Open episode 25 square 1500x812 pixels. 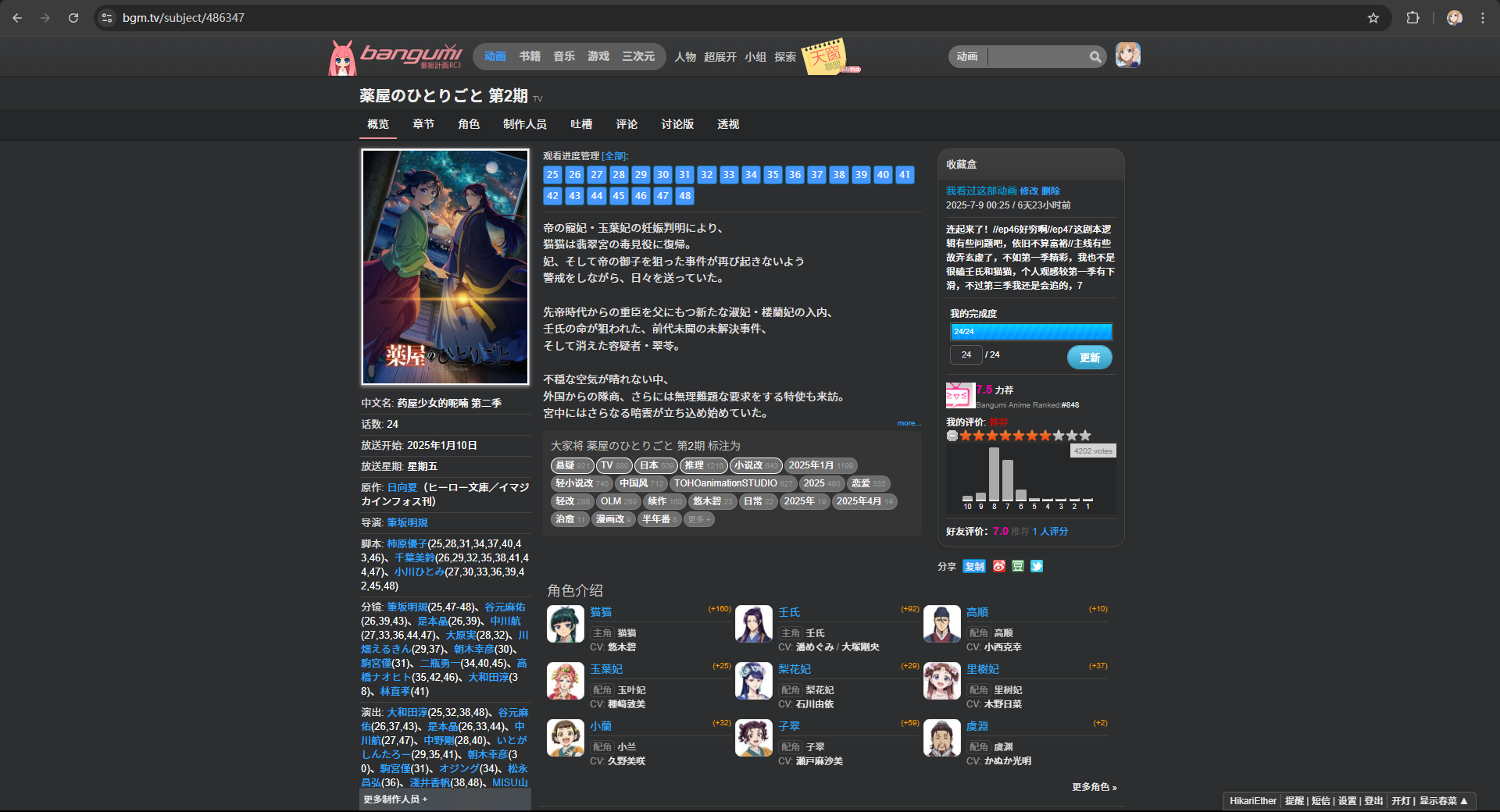pyautogui.click(x=552, y=175)
